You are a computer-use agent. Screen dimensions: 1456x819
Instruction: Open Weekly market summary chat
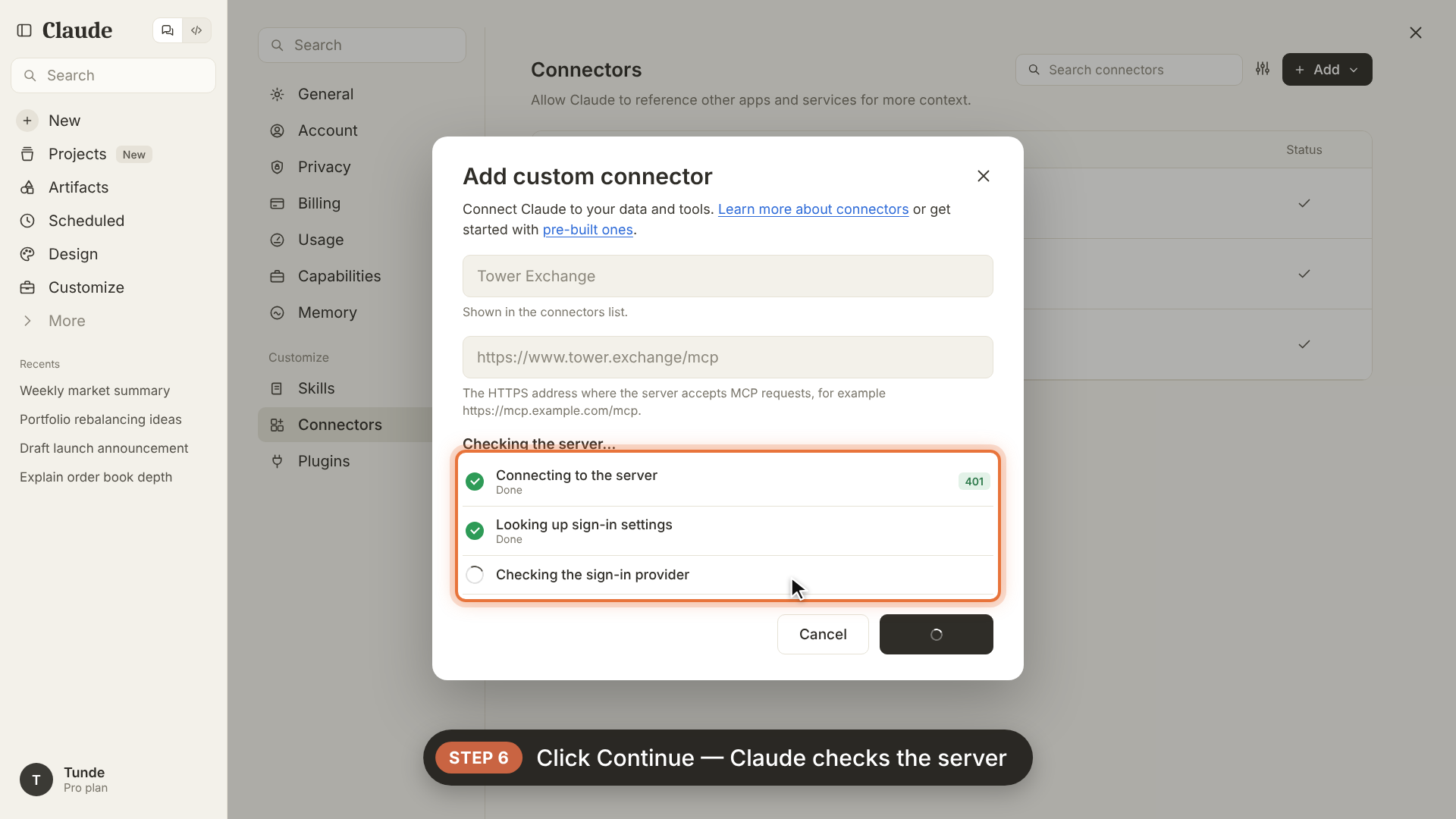point(95,391)
